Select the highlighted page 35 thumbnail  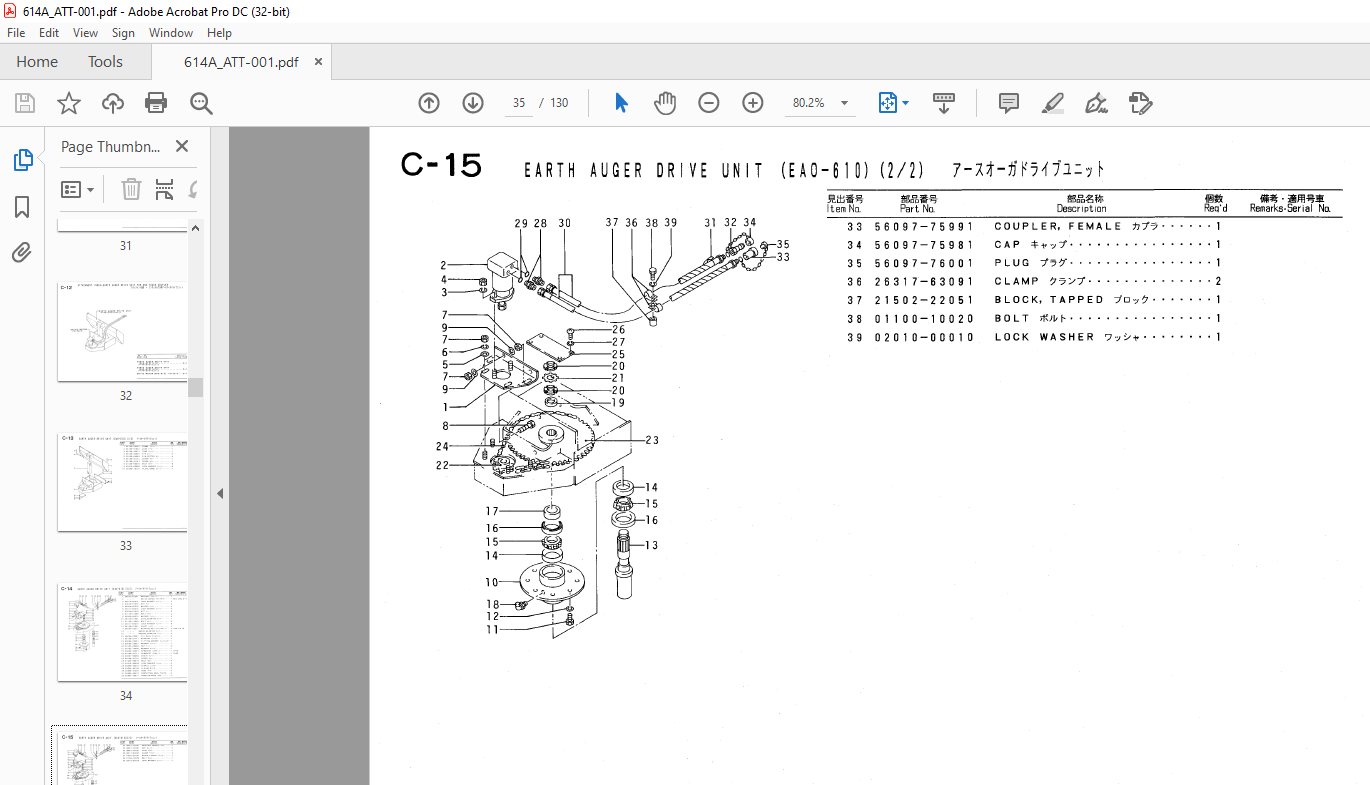click(122, 757)
